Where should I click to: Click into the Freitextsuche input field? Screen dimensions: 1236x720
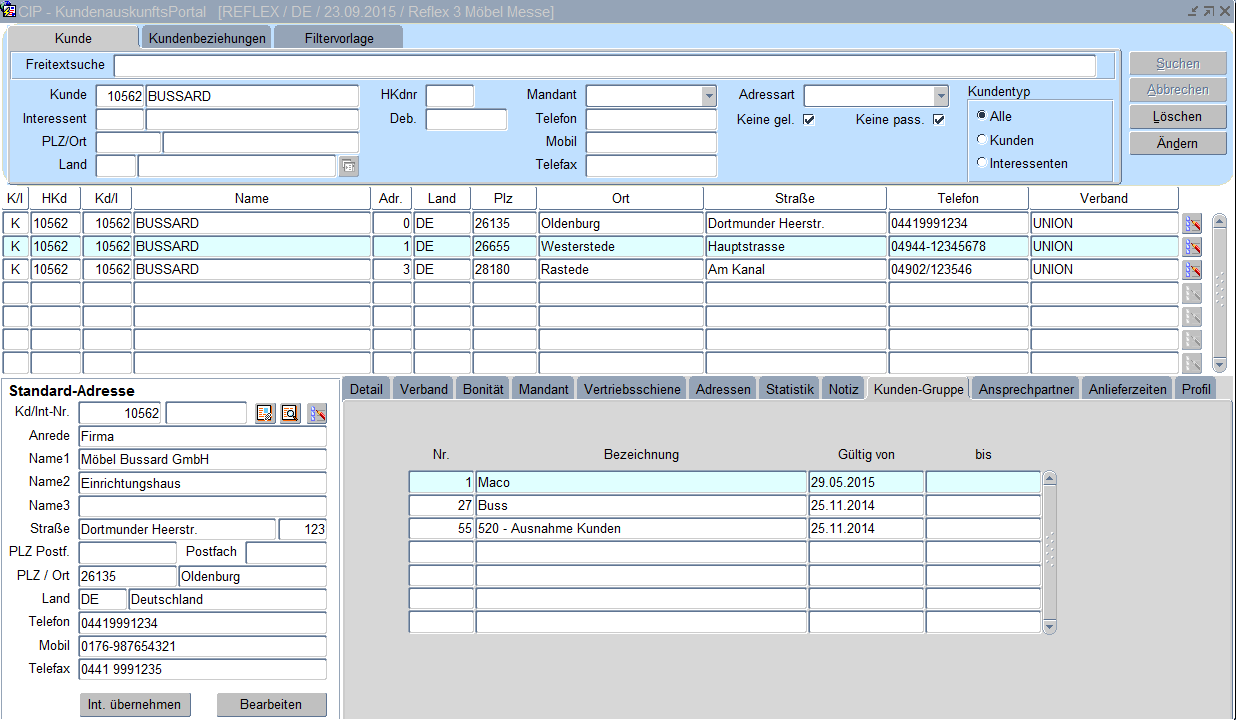[604, 66]
